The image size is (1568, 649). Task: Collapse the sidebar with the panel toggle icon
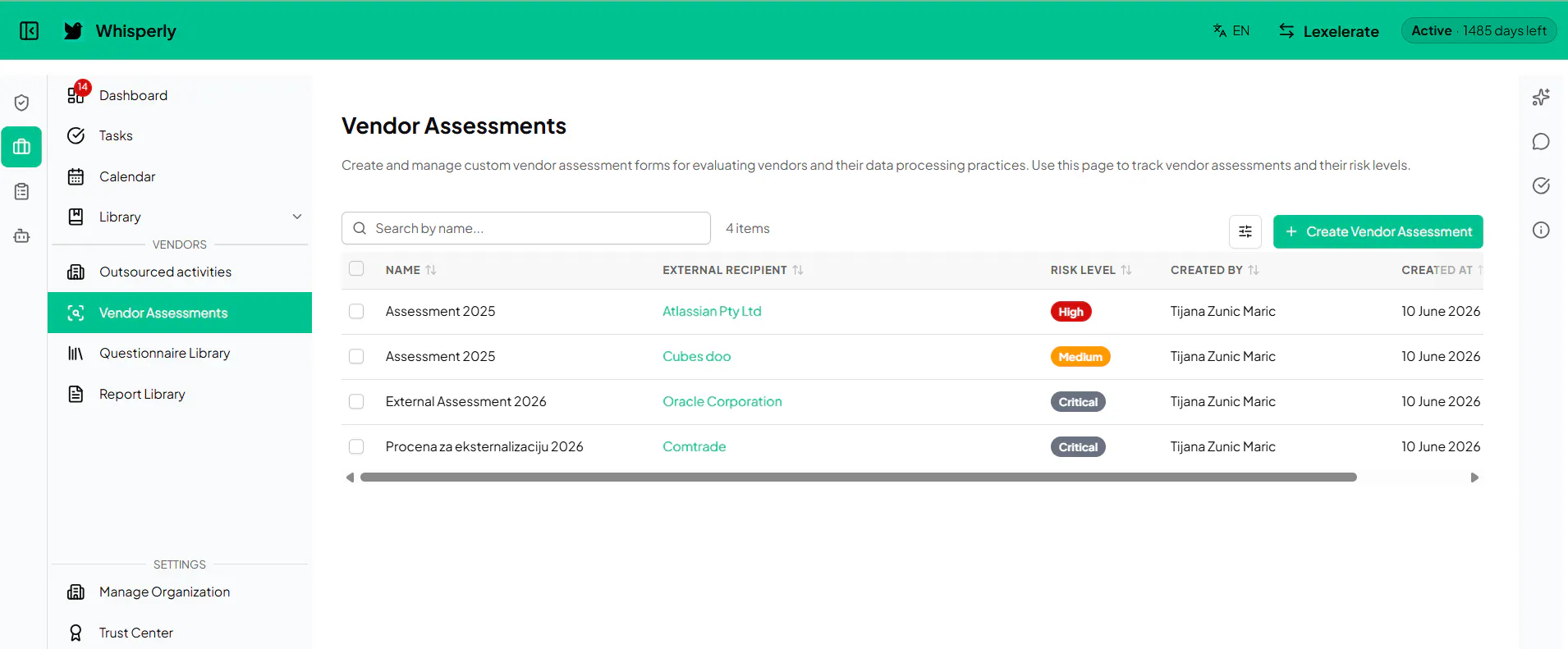[30, 31]
